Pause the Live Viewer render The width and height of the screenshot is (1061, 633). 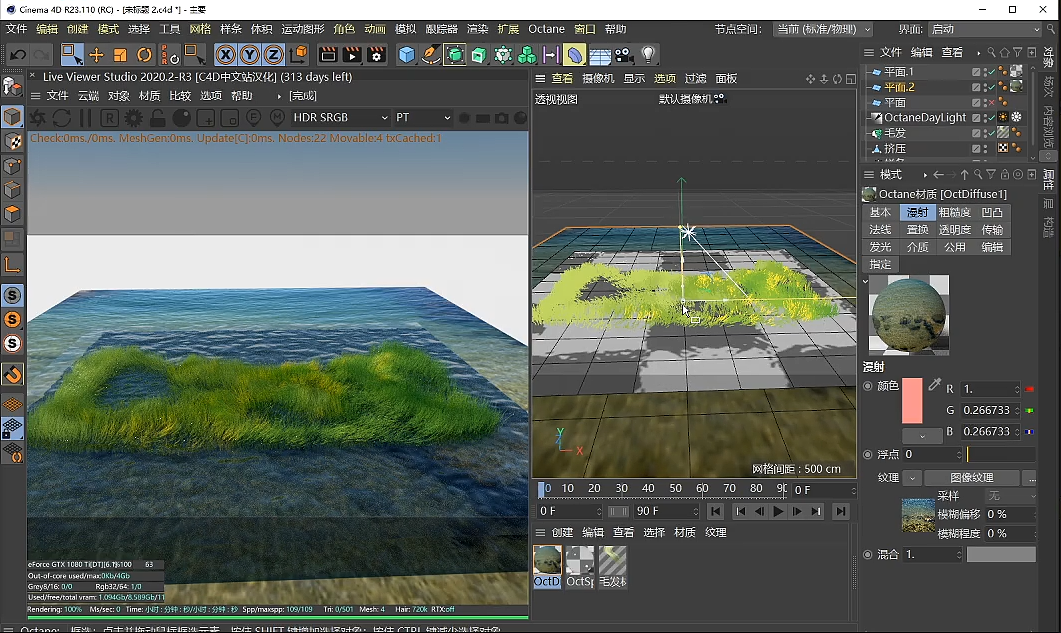tap(85, 118)
